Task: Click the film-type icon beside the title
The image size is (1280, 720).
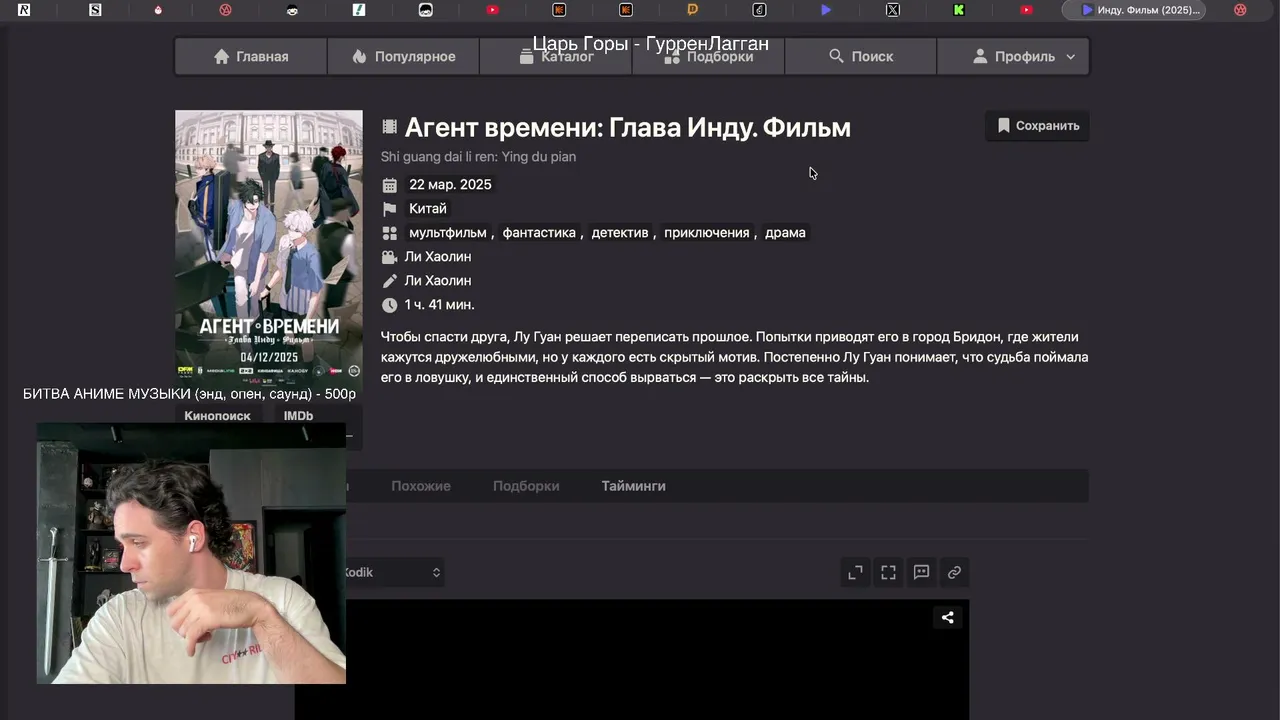Action: tap(389, 127)
